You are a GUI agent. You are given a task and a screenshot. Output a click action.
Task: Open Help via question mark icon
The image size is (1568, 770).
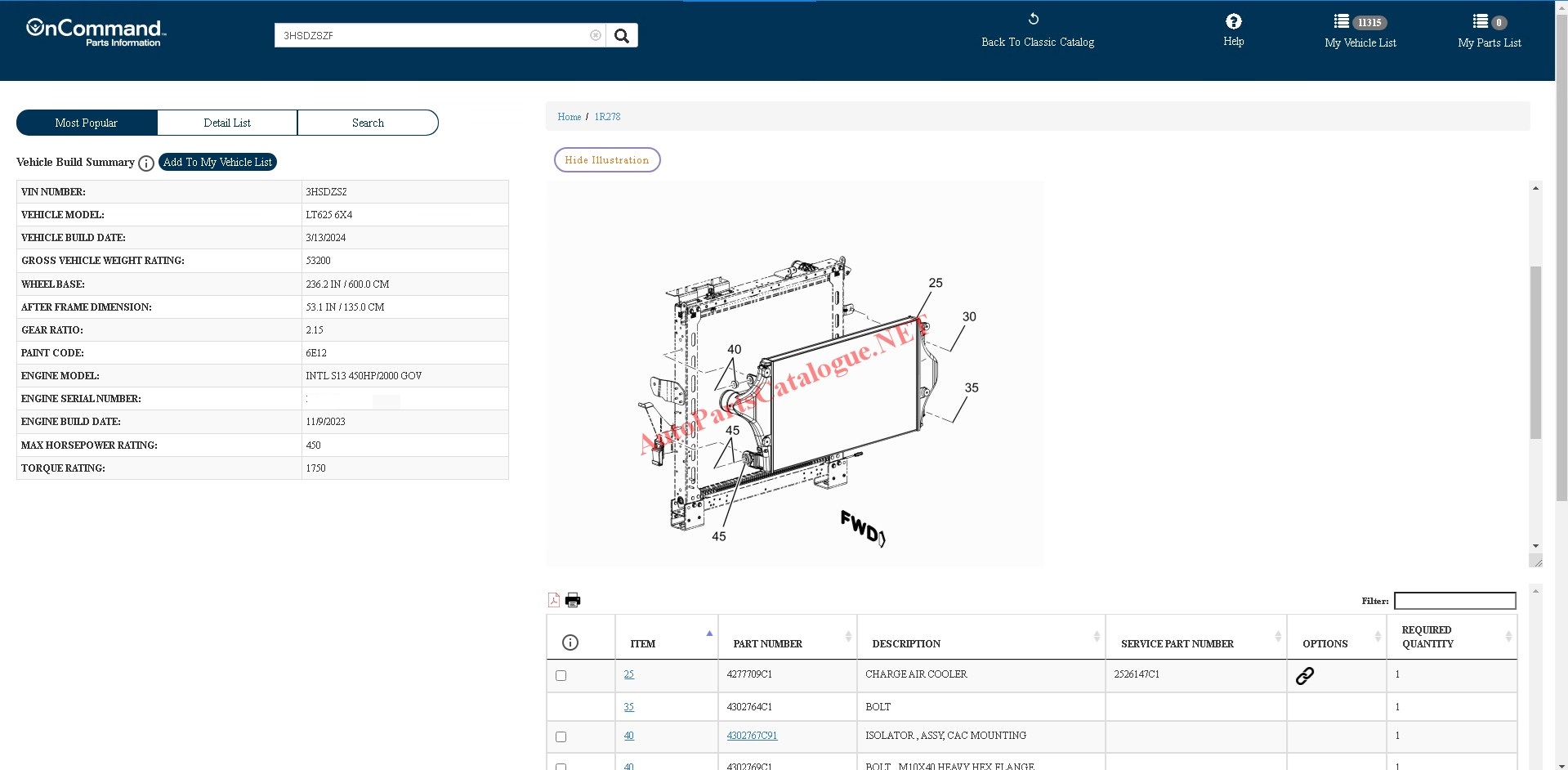click(1233, 22)
